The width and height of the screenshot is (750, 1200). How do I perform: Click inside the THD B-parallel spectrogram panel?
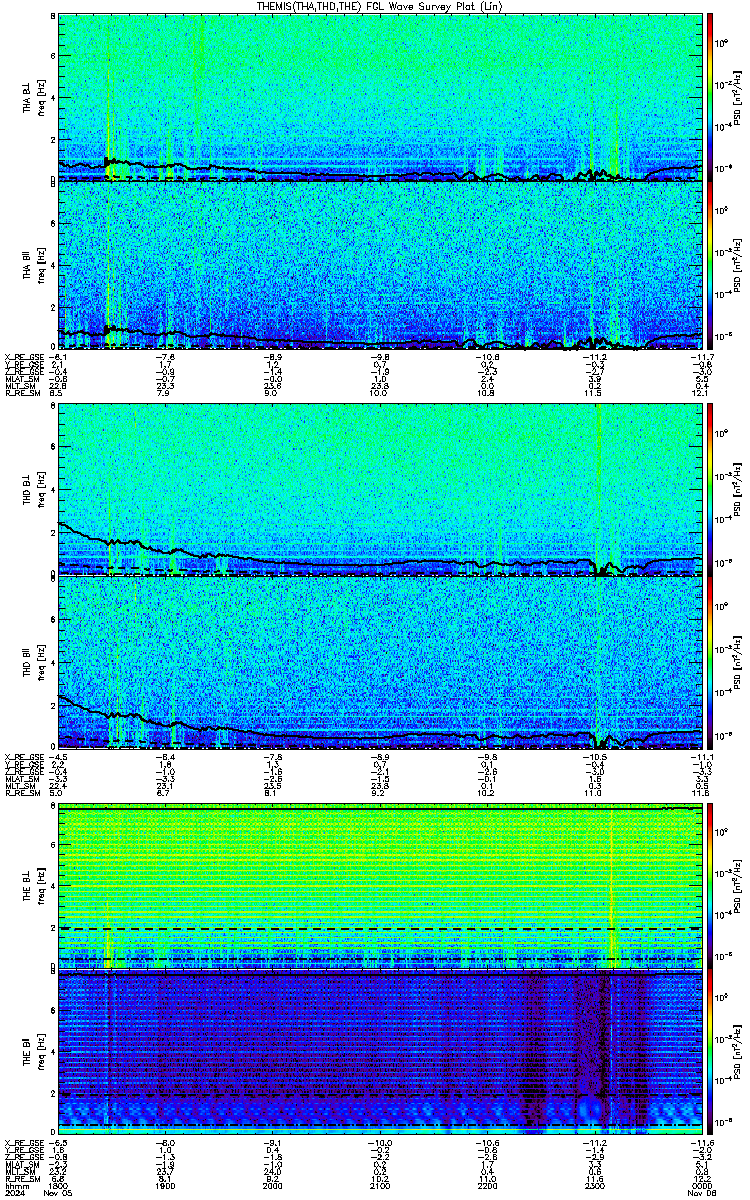click(x=380, y=661)
